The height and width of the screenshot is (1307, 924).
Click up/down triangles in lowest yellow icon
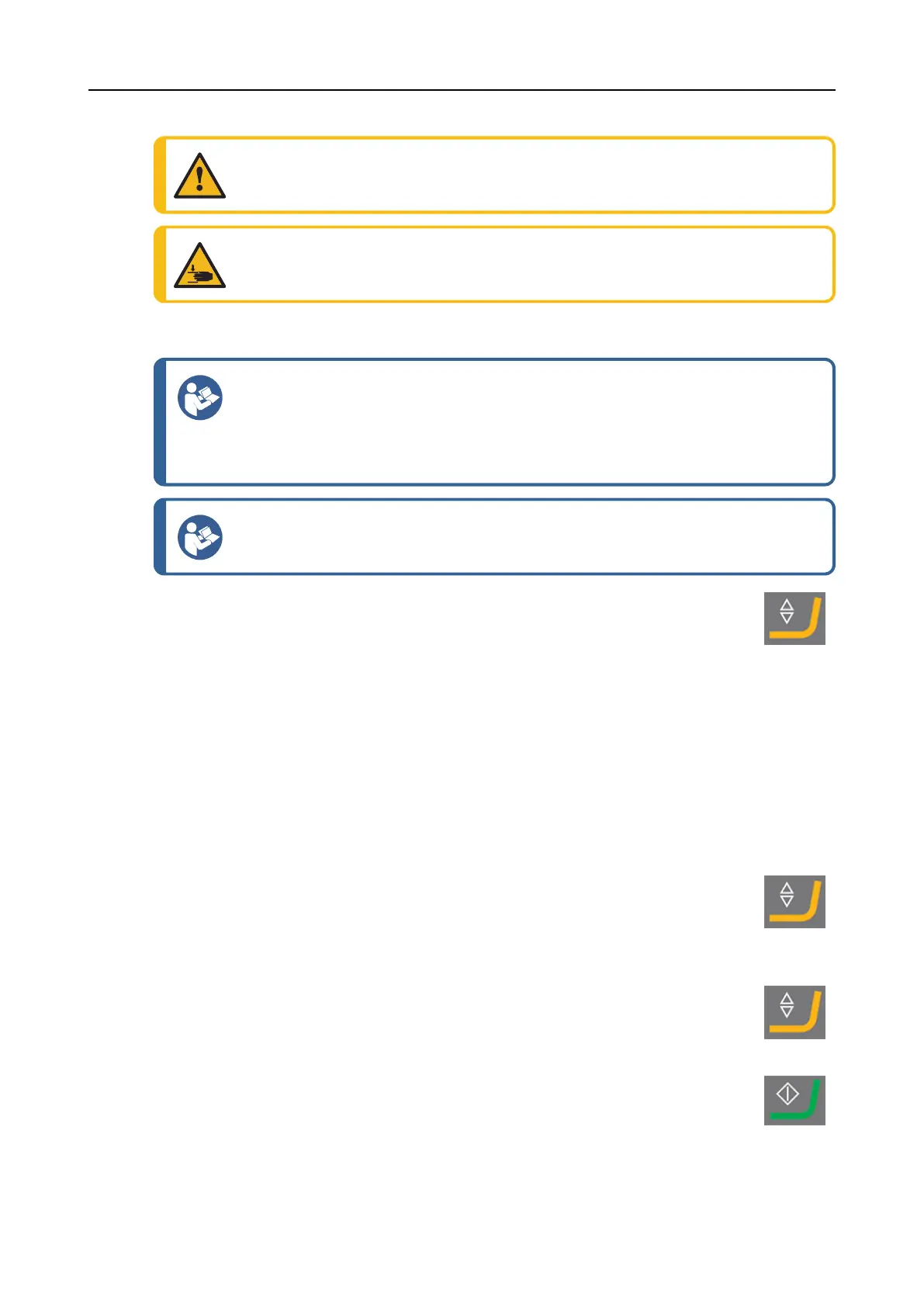point(787,1005)
